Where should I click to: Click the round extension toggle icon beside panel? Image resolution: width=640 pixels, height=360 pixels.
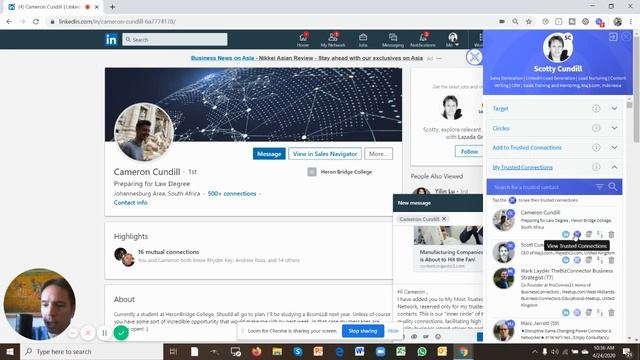474,57
